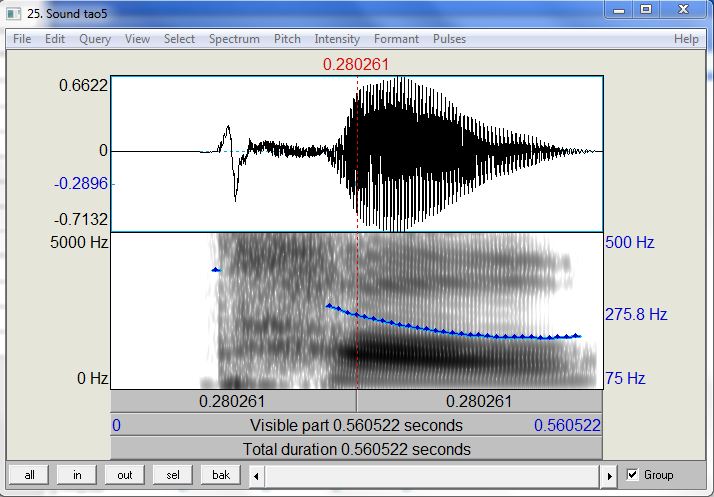Click the horizontal scrollbar track
Screen dimensions: 714x497
pos(433,476)
